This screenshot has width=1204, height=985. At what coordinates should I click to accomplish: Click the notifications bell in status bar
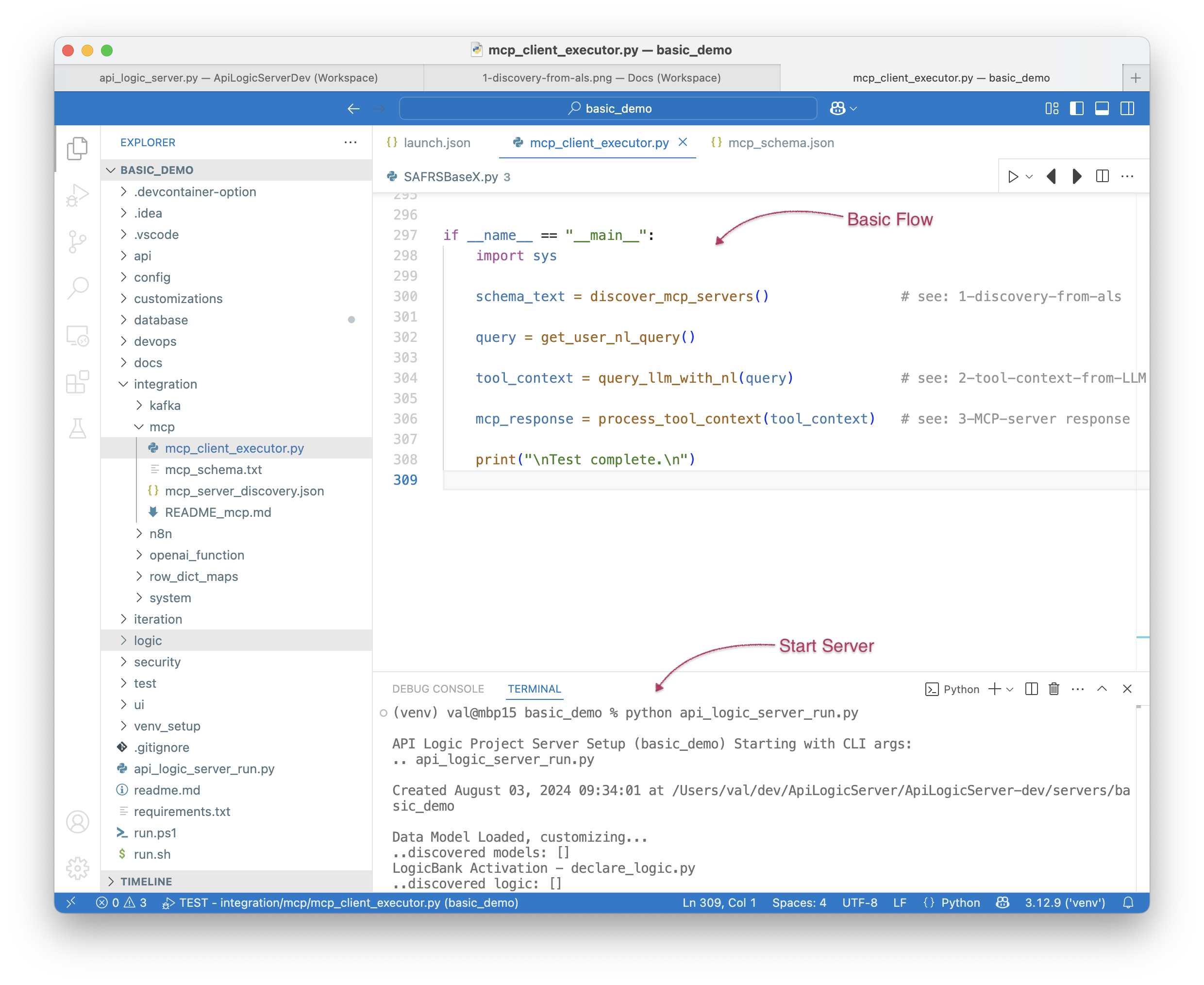pyautogui.click(x=1128, y=903)
